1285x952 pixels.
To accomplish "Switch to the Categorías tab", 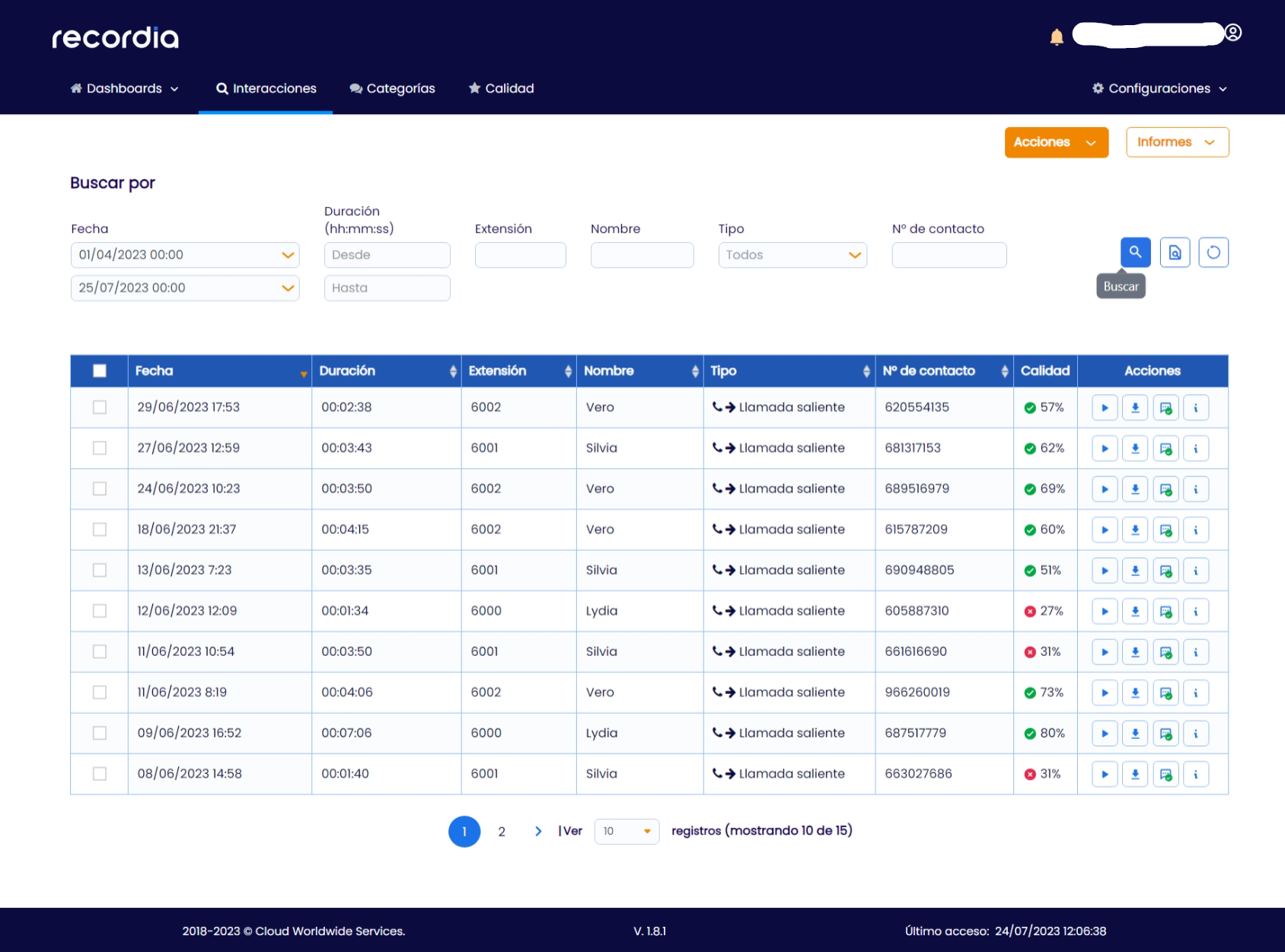I will coord(392,88).
